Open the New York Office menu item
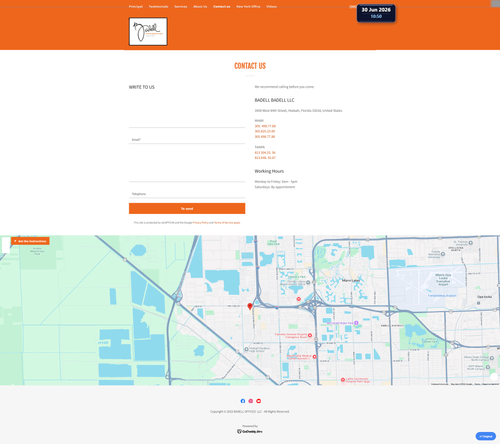500x444 pixels. (x=248, y=6)
